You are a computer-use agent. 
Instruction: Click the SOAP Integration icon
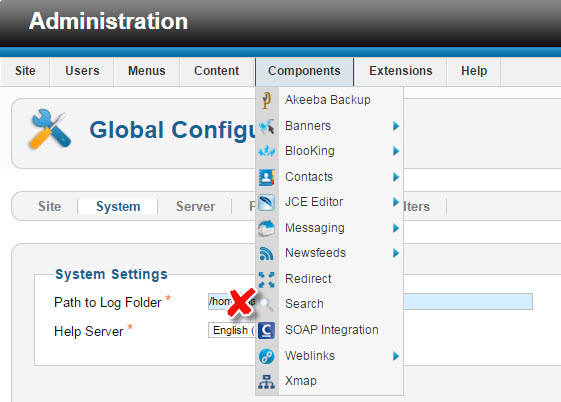pos(267,330)
